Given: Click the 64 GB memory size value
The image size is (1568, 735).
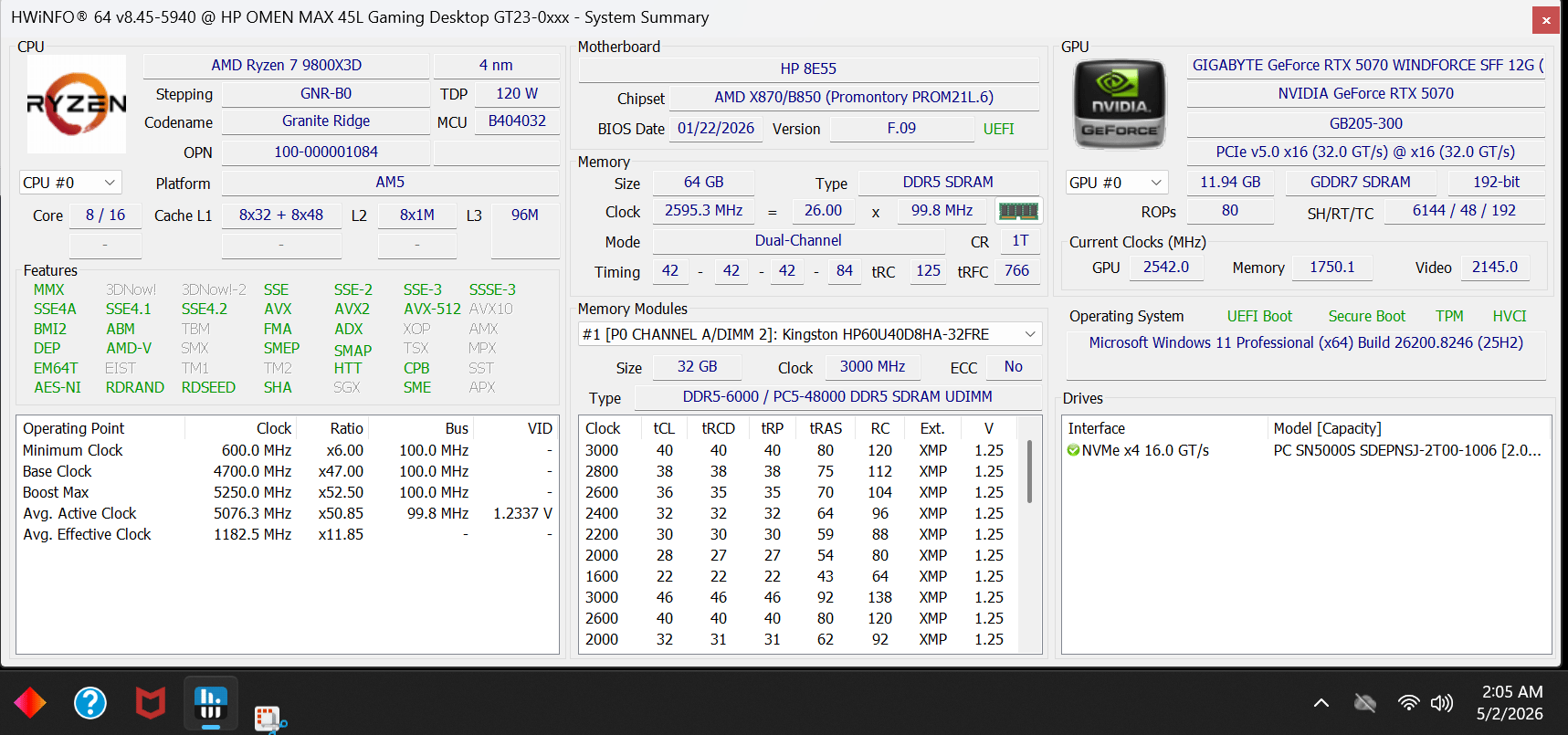Looking at the screenshot, I should point(703,183).
